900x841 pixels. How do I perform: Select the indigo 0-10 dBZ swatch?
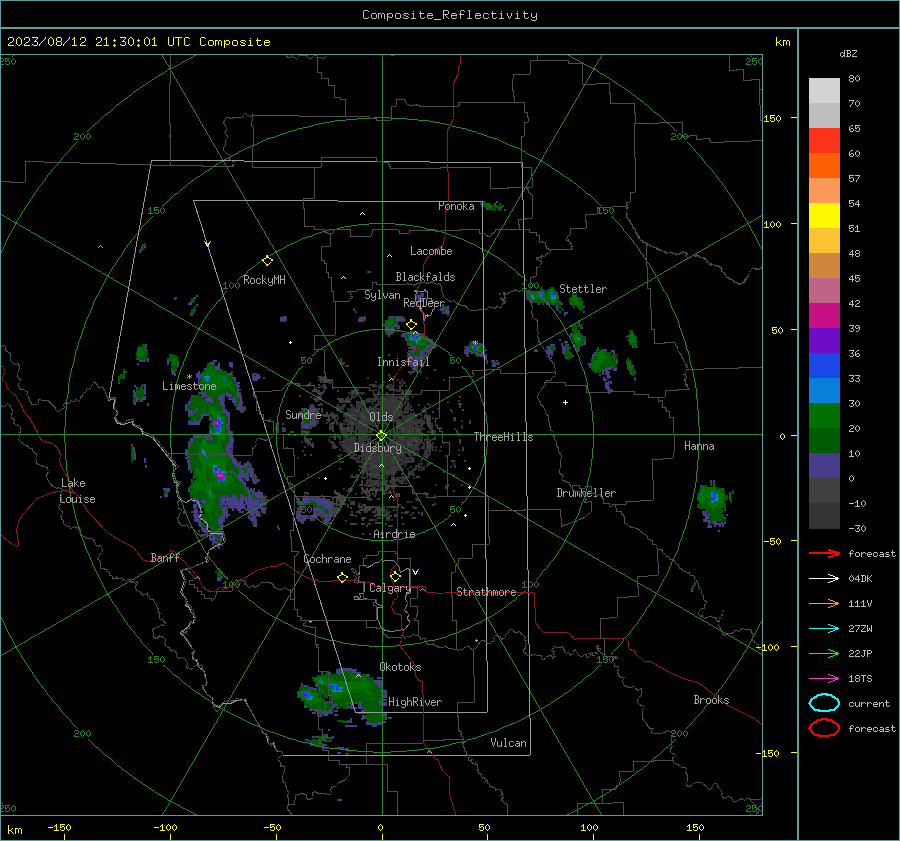(x=824, y=466)
